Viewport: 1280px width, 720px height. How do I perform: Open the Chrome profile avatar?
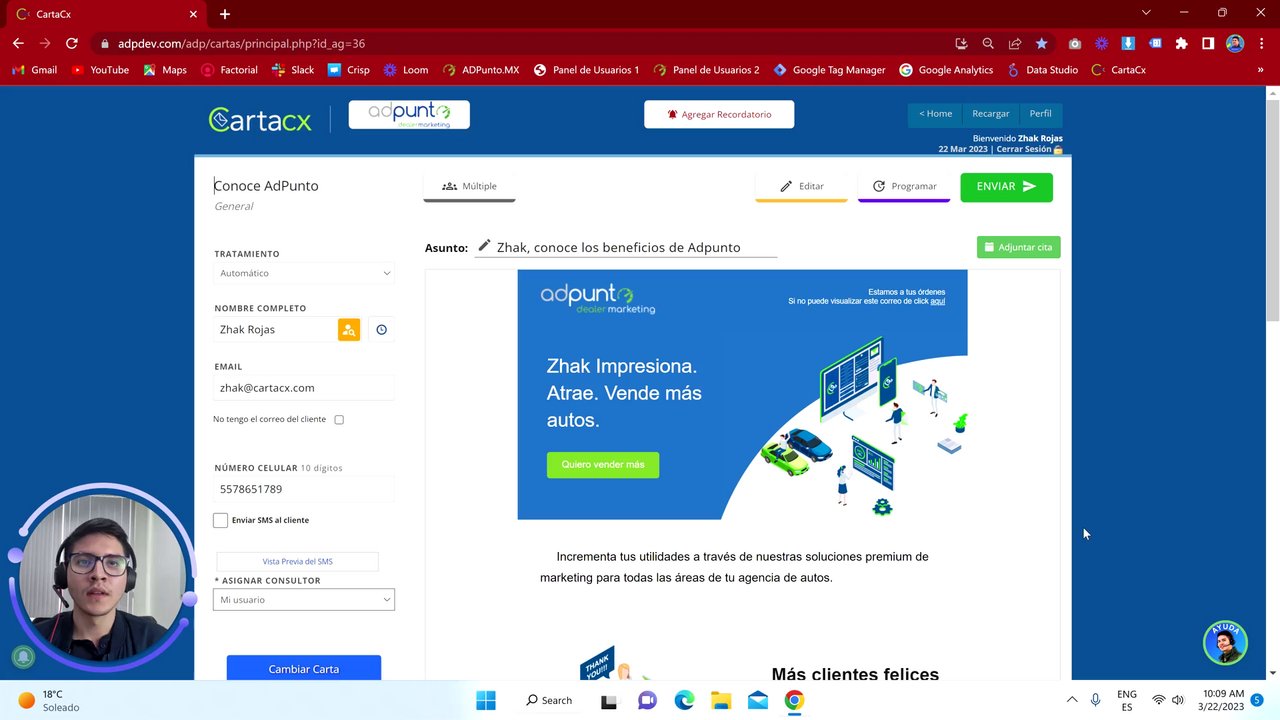click(1235, 44)
